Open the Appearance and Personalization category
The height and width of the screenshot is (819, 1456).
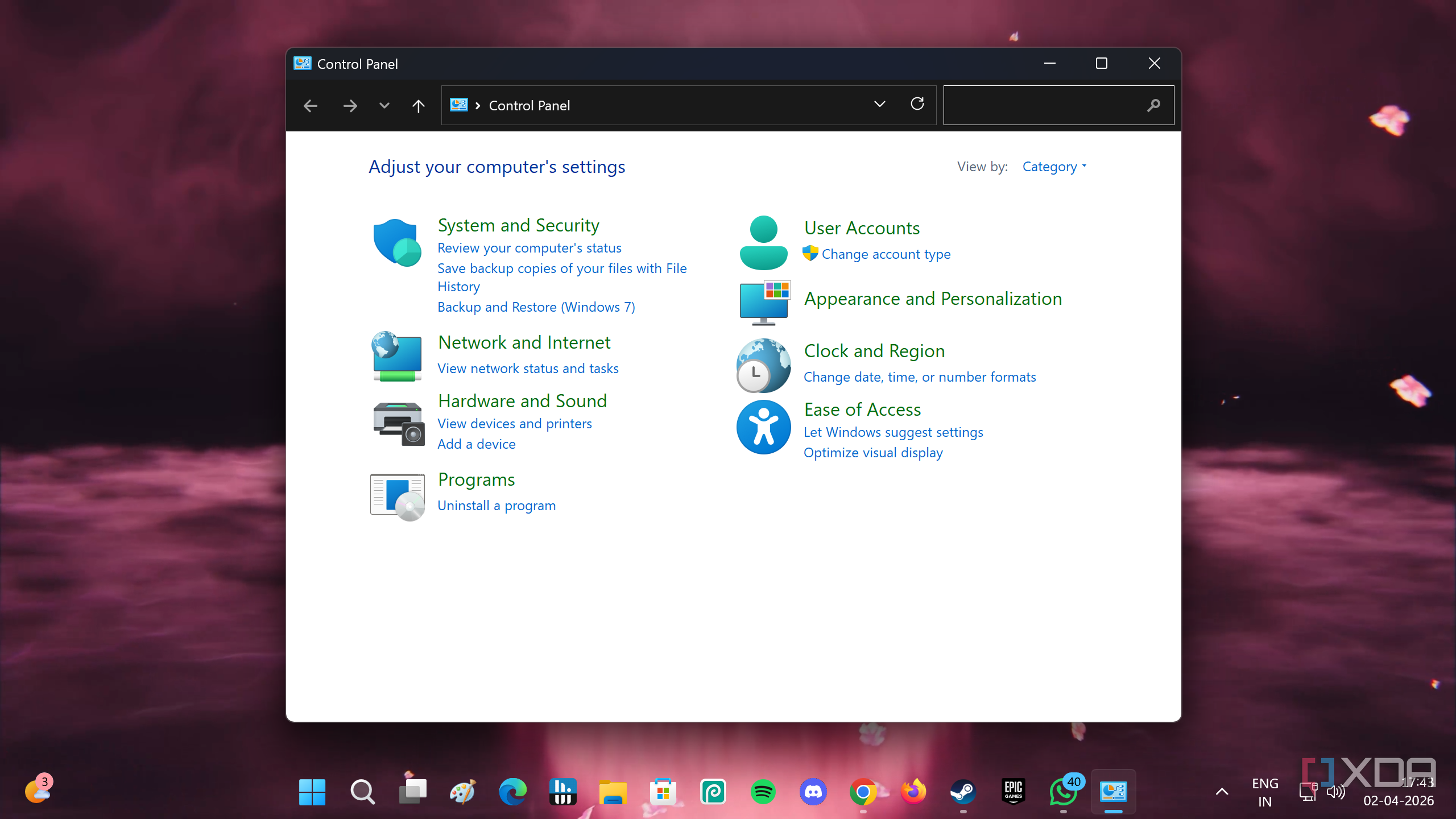pyautogui.click(x=933, y=299)
